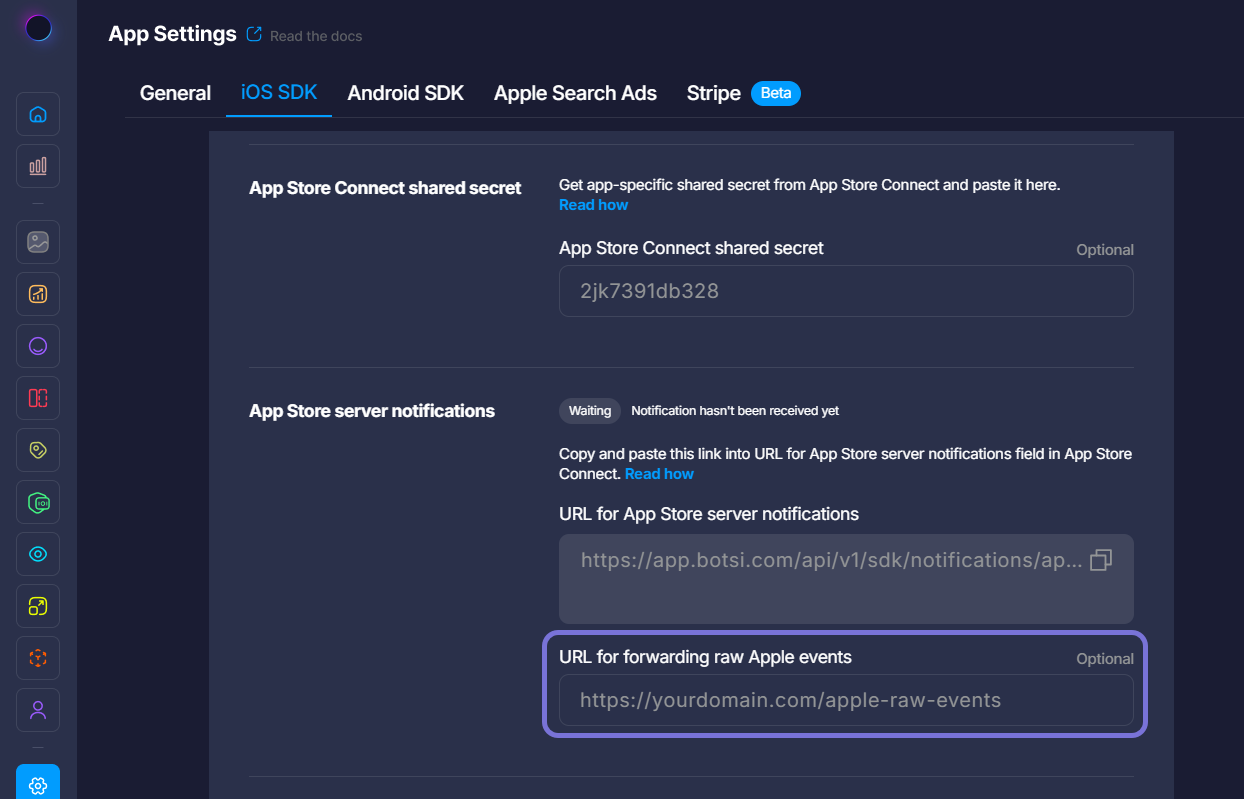Open the purple smiley face icon
This screenshot has height=799, width=1244.
click(38, 346)
